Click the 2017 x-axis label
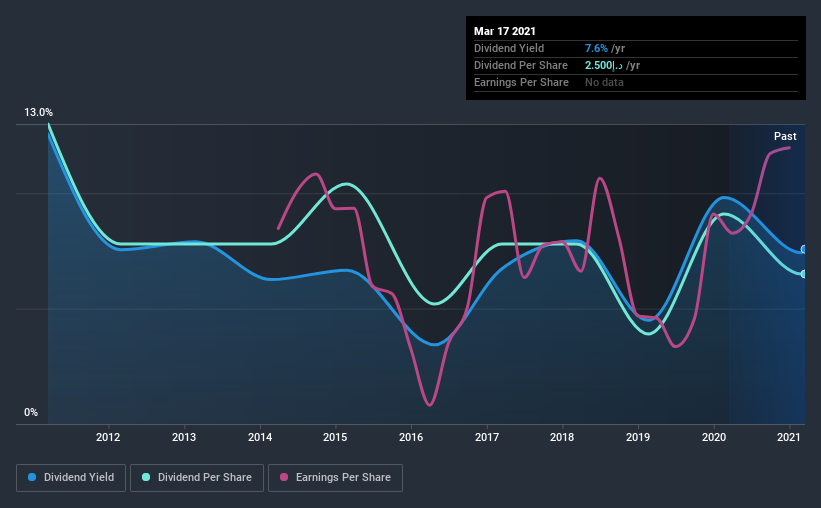 487,437
